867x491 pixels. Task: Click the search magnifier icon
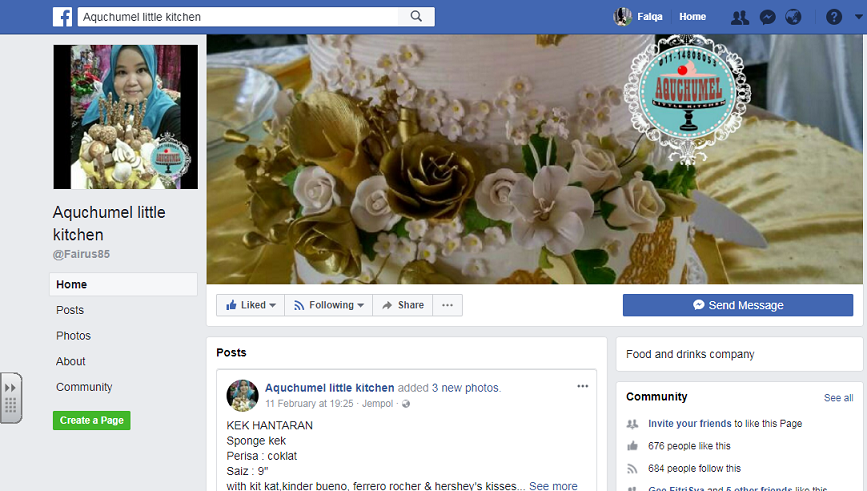pyautogui.click(x=415, y=17)
